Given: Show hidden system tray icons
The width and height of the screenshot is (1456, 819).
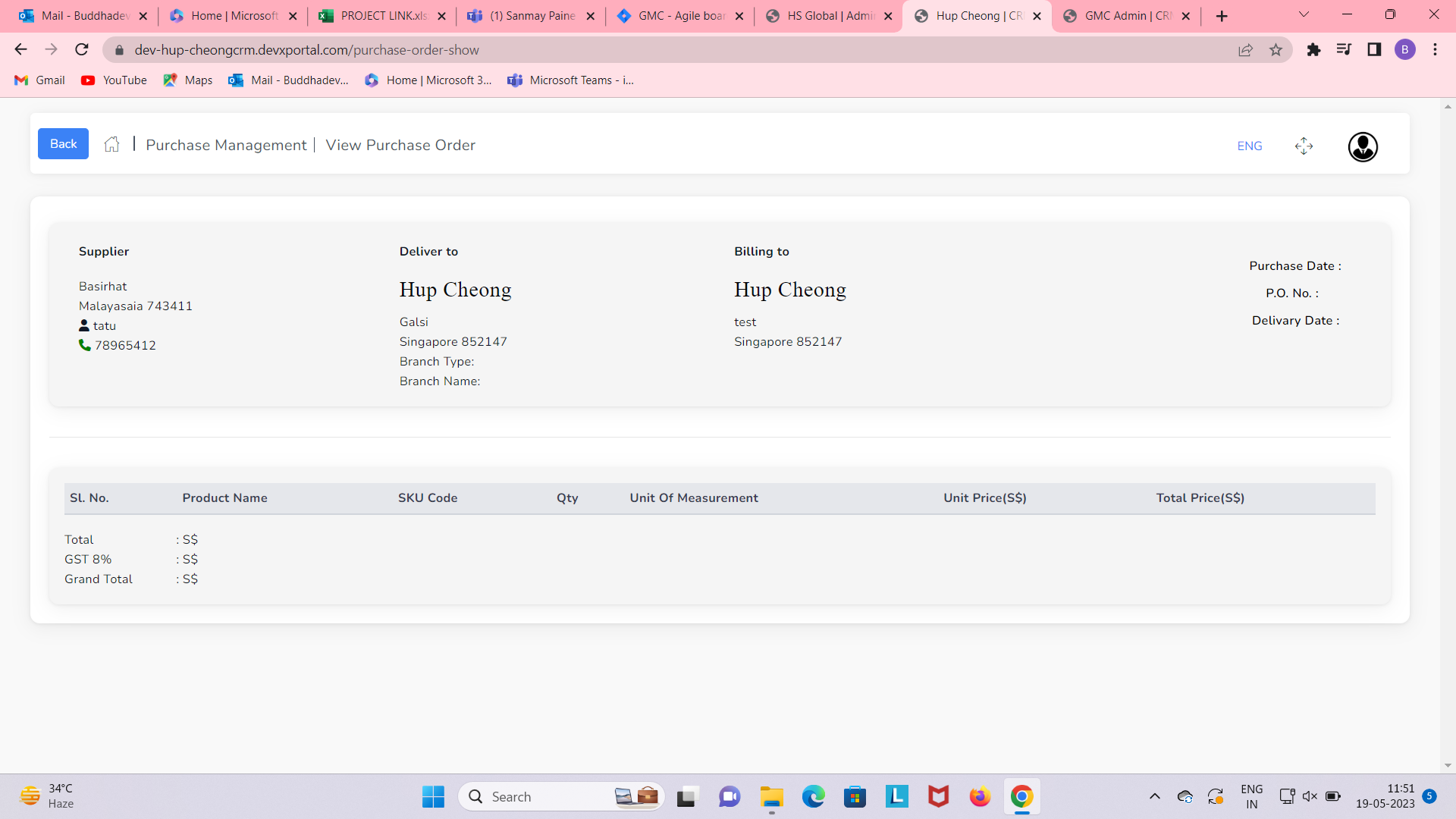Looking at the screenshot, I should [1154, 796].
